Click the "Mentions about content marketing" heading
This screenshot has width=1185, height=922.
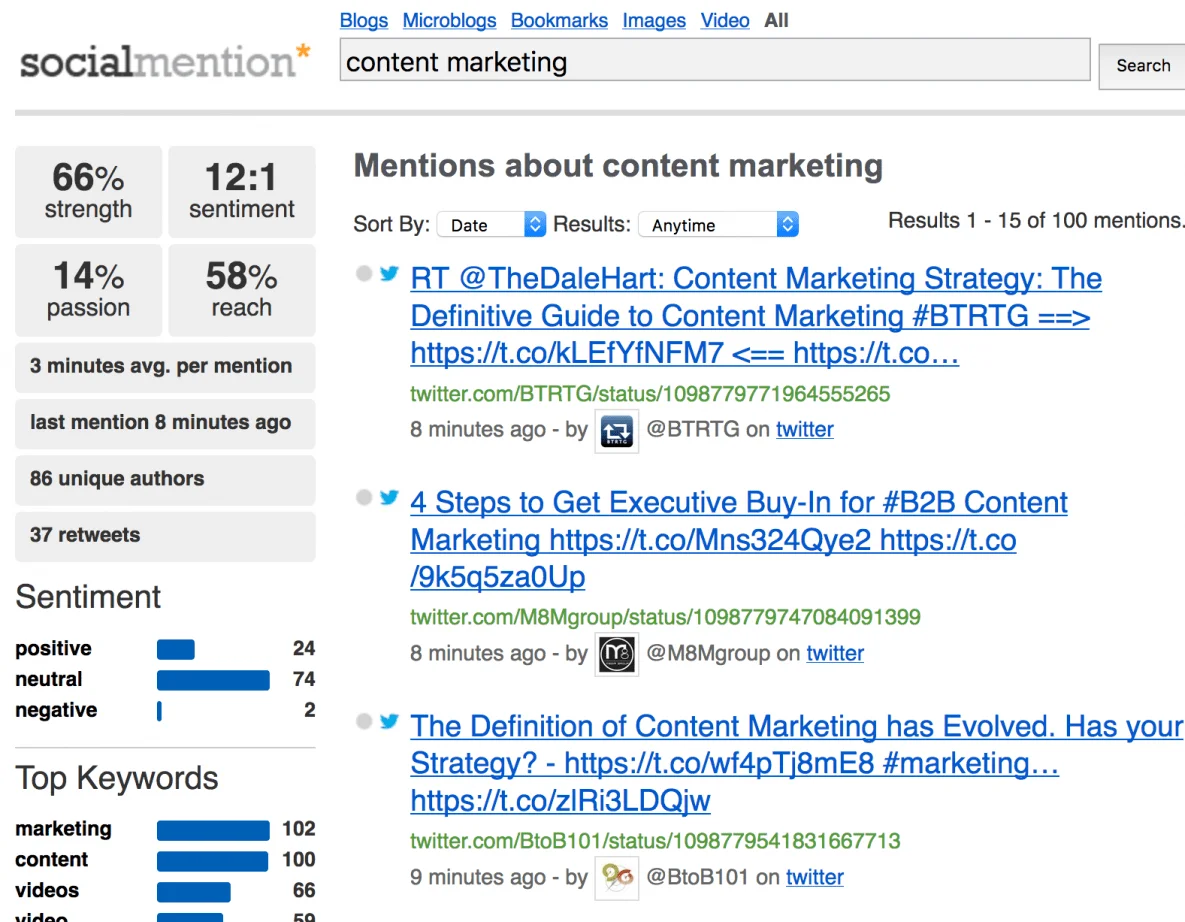pos(618,166)
